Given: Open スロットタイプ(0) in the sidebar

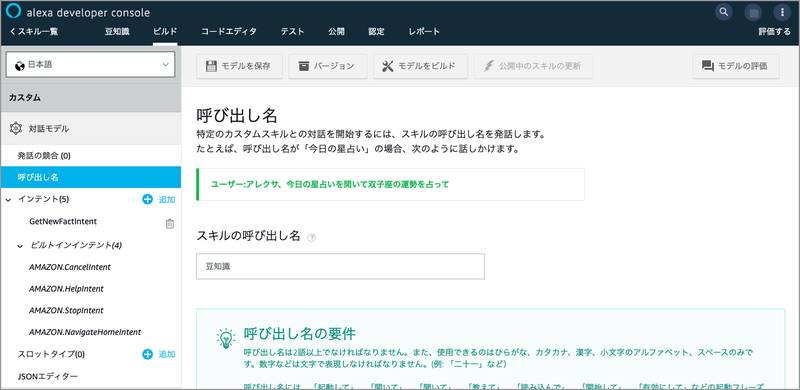Looking at the screenshot, I should point(51,354).
